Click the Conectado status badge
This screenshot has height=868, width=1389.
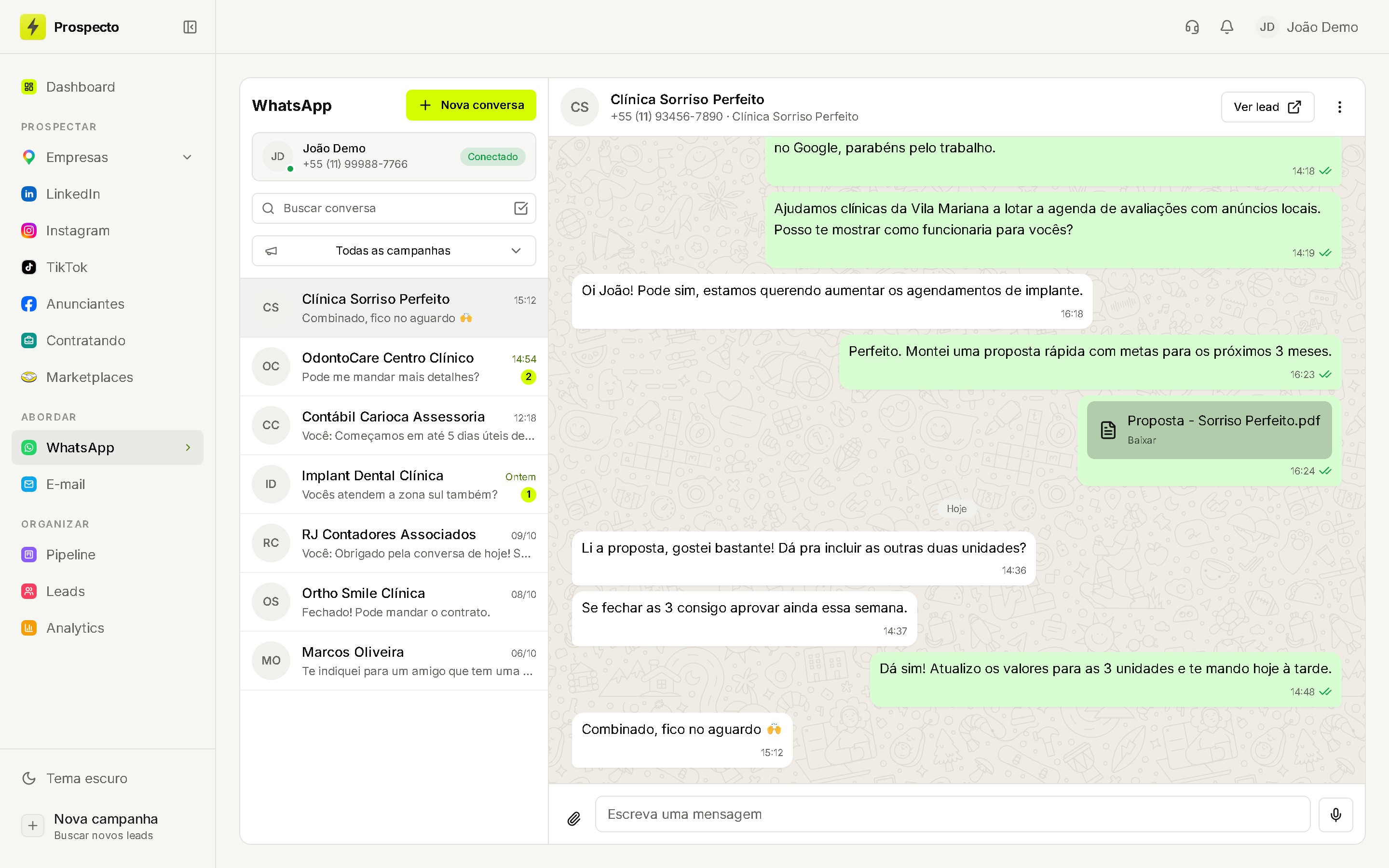point(492,157)
